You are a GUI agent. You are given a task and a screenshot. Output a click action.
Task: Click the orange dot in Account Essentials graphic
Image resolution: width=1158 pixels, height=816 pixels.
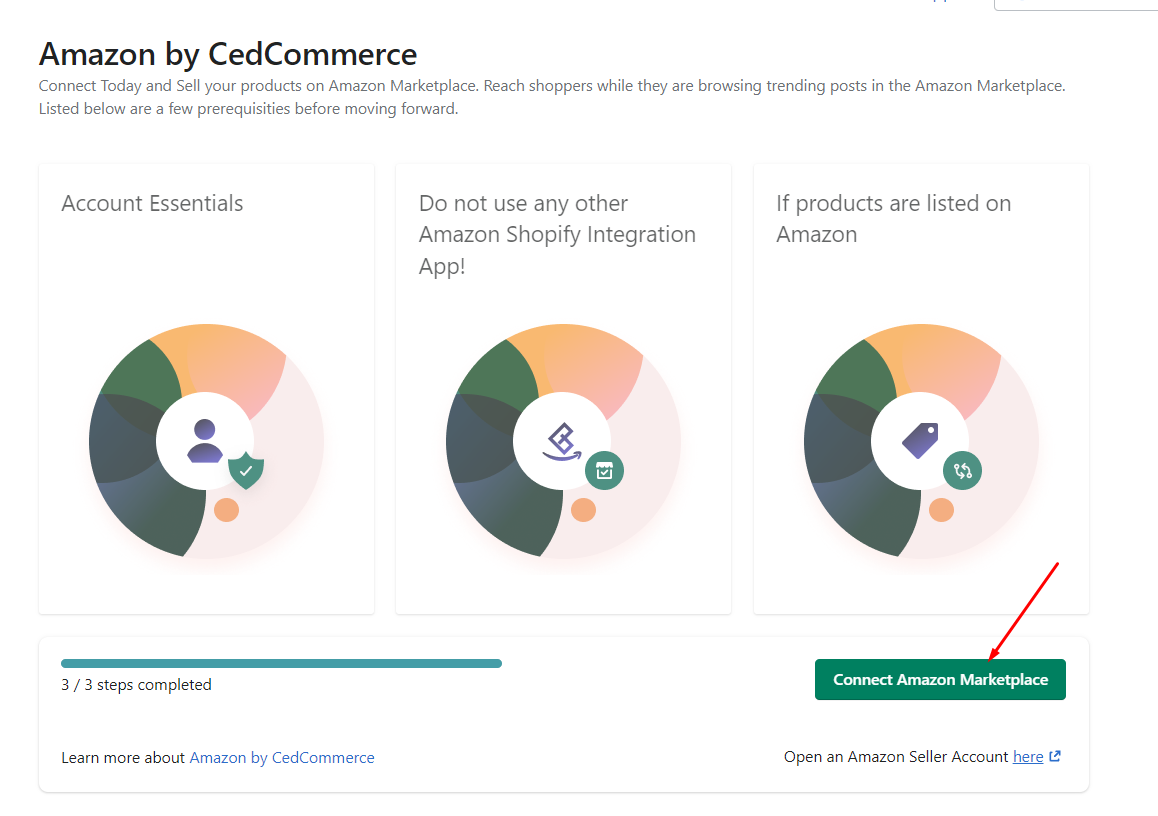click(x=226, y=510)
